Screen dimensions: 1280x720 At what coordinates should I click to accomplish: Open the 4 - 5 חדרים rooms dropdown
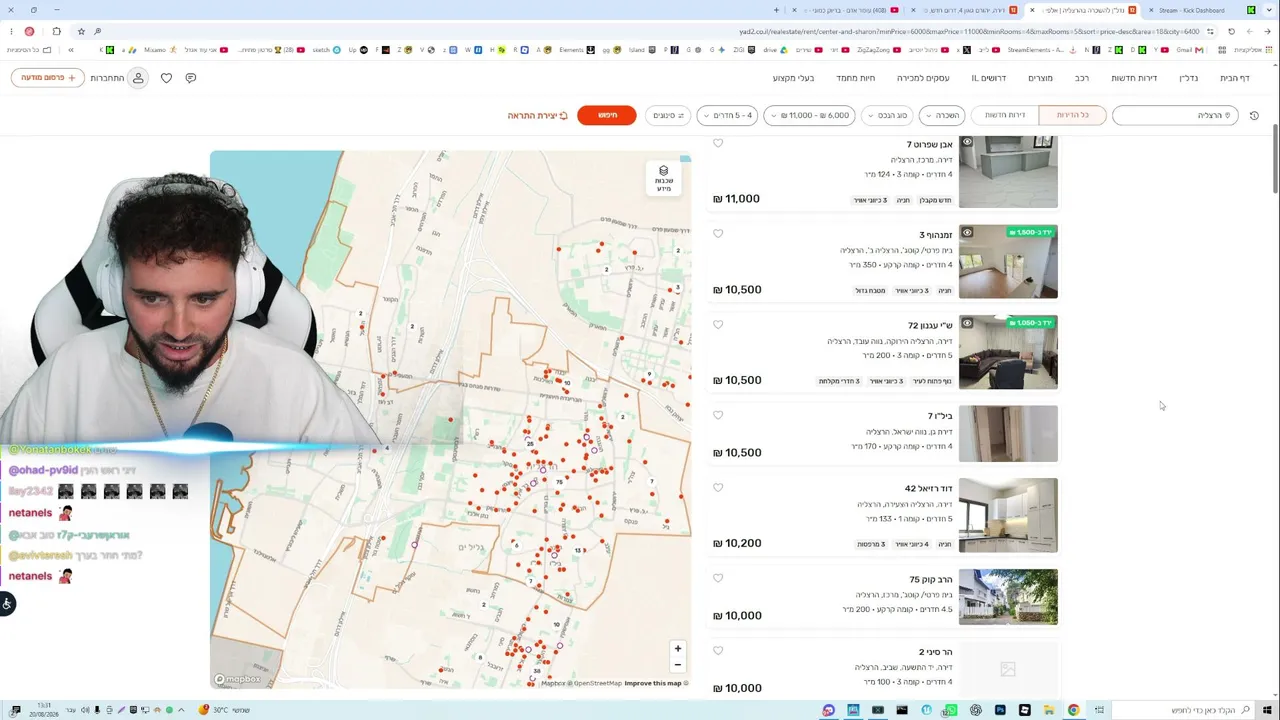[x=727, y=115]
